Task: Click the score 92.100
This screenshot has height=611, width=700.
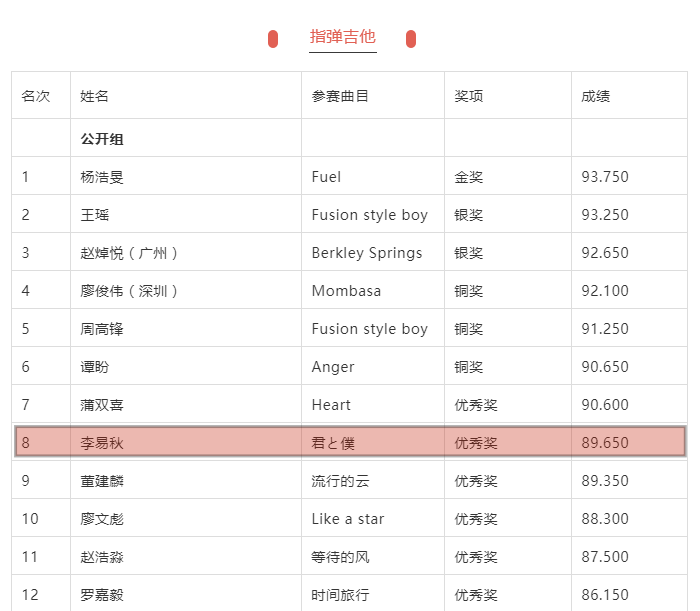Action: click(605, 291)
